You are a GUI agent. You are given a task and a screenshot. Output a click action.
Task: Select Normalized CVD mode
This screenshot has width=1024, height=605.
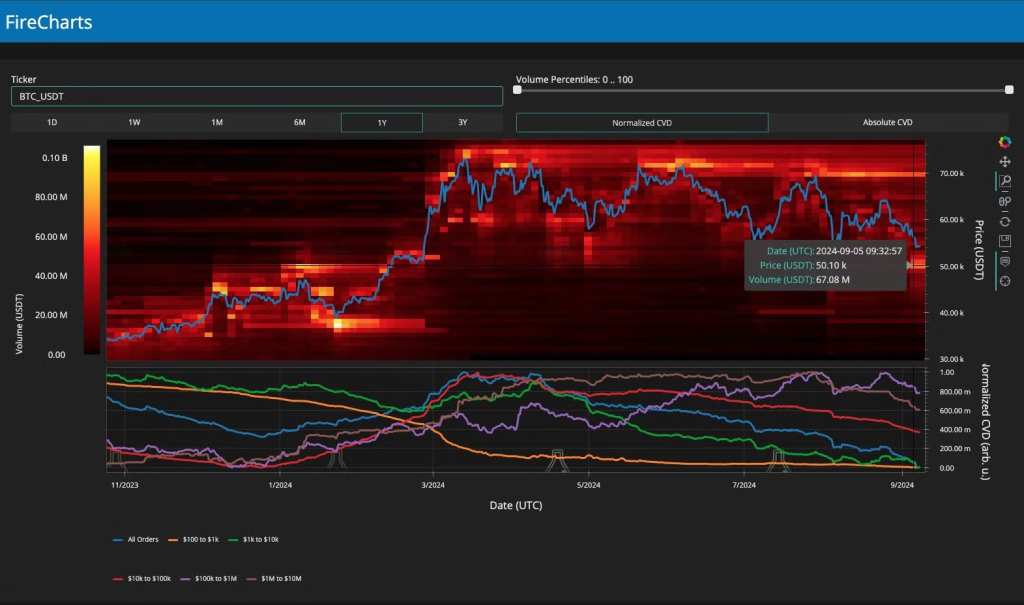point(642,123)
